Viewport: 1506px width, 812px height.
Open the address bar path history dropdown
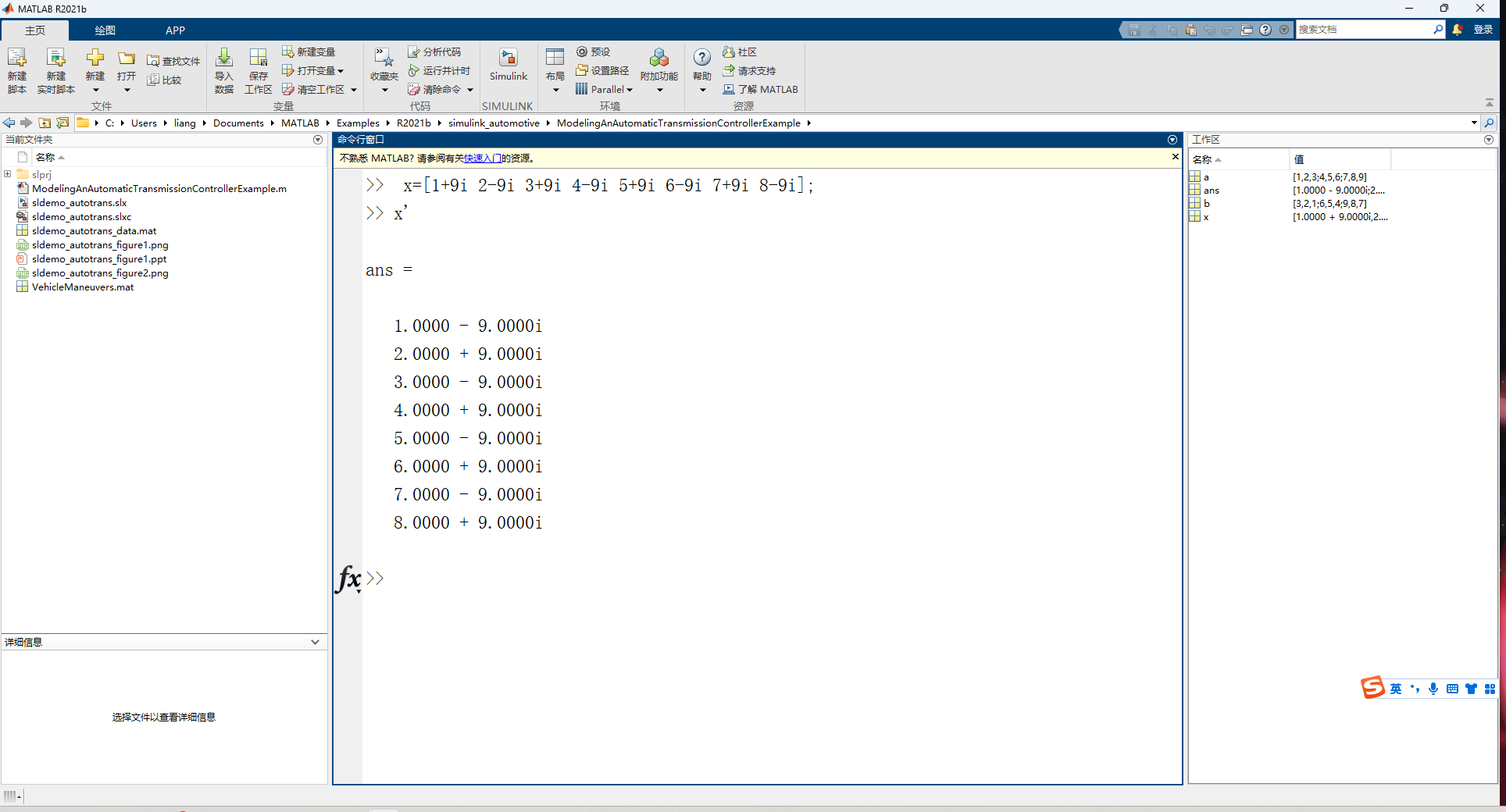pyautogui.click(x=1474, y=123)
